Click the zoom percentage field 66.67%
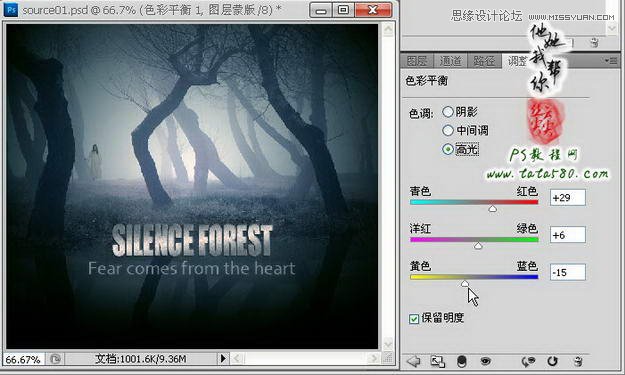 click(x=23, y=359)
